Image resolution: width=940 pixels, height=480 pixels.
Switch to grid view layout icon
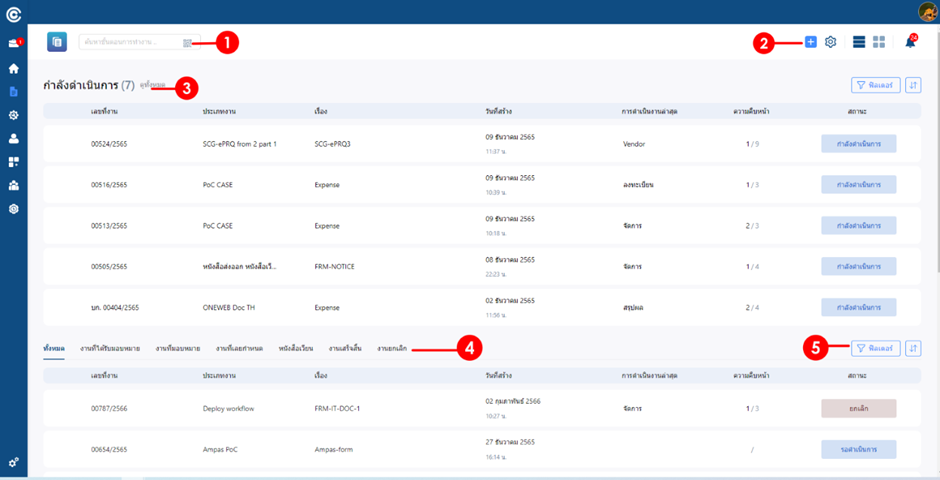pyautogui.click(x=879, y=42)
